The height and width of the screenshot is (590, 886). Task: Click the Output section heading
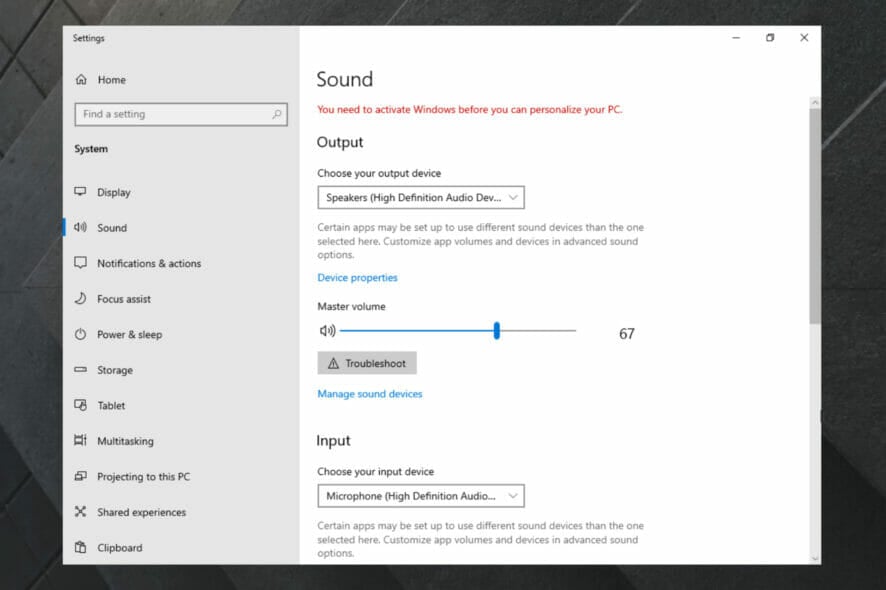coord(340,142)
